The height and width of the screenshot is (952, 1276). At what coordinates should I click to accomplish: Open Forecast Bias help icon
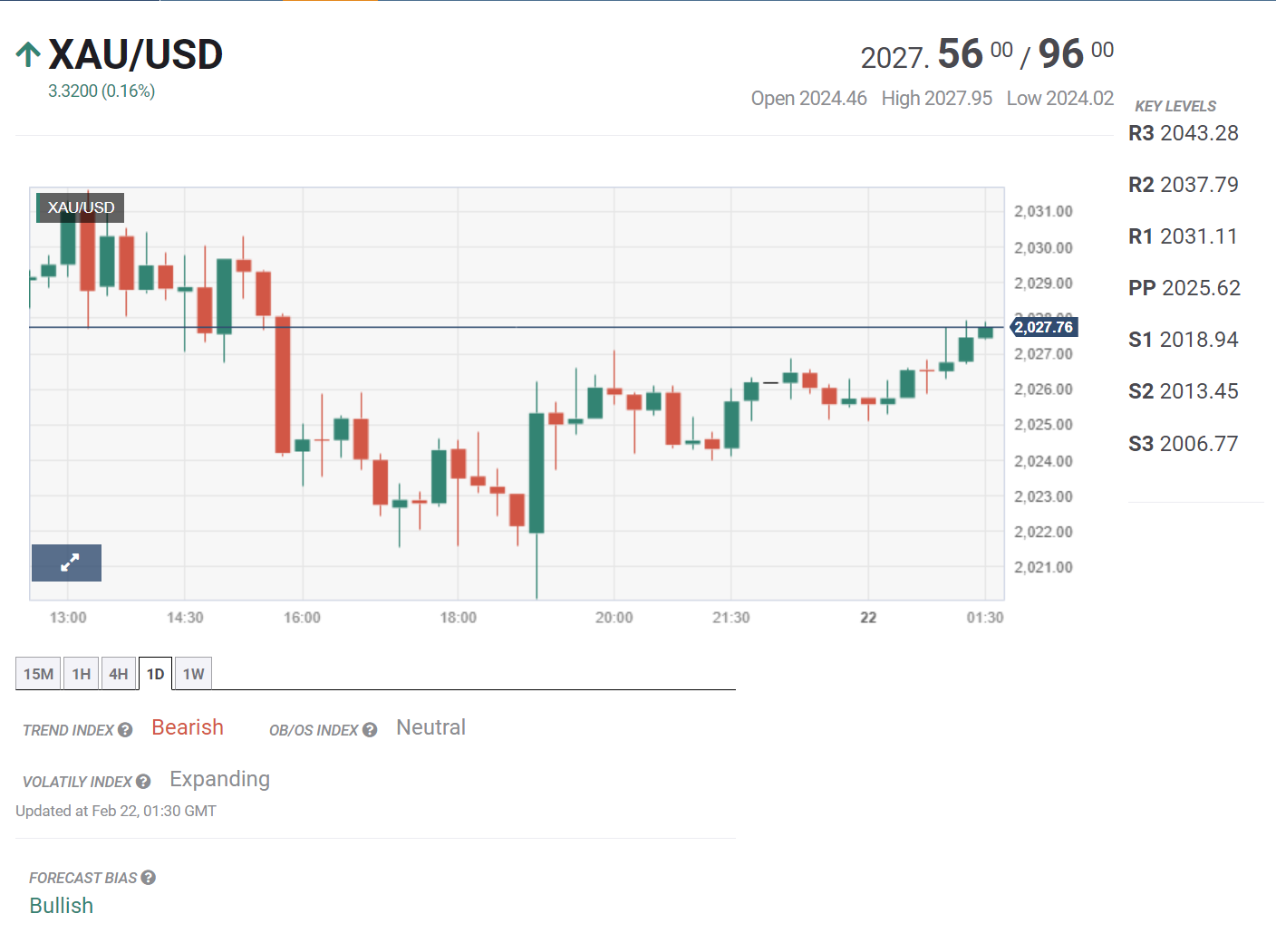pos(149,878)
